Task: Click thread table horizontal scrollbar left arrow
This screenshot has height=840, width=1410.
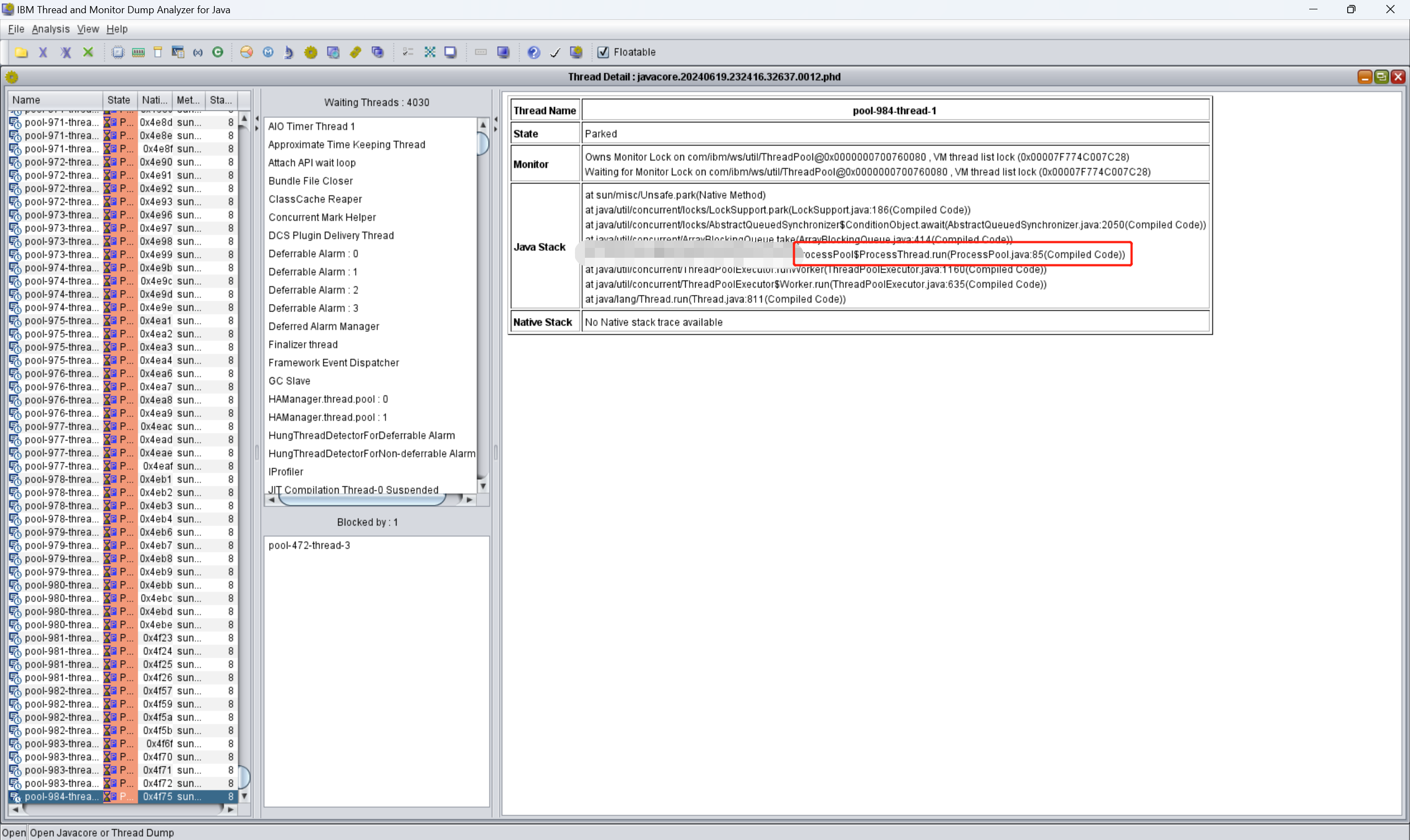Action: pyautogui.click(x=15, y=810)
